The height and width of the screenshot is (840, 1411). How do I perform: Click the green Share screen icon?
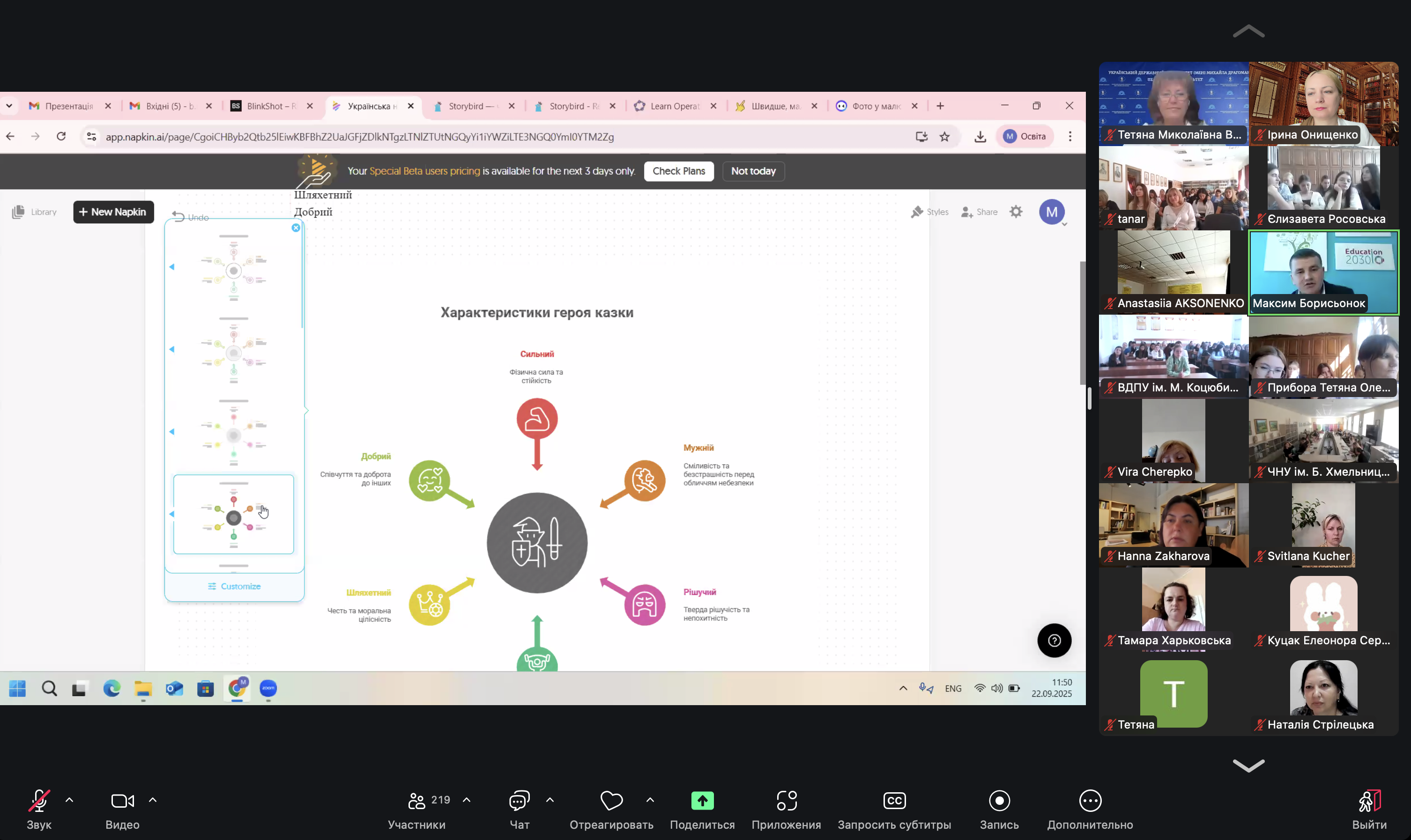click(702, 800)
